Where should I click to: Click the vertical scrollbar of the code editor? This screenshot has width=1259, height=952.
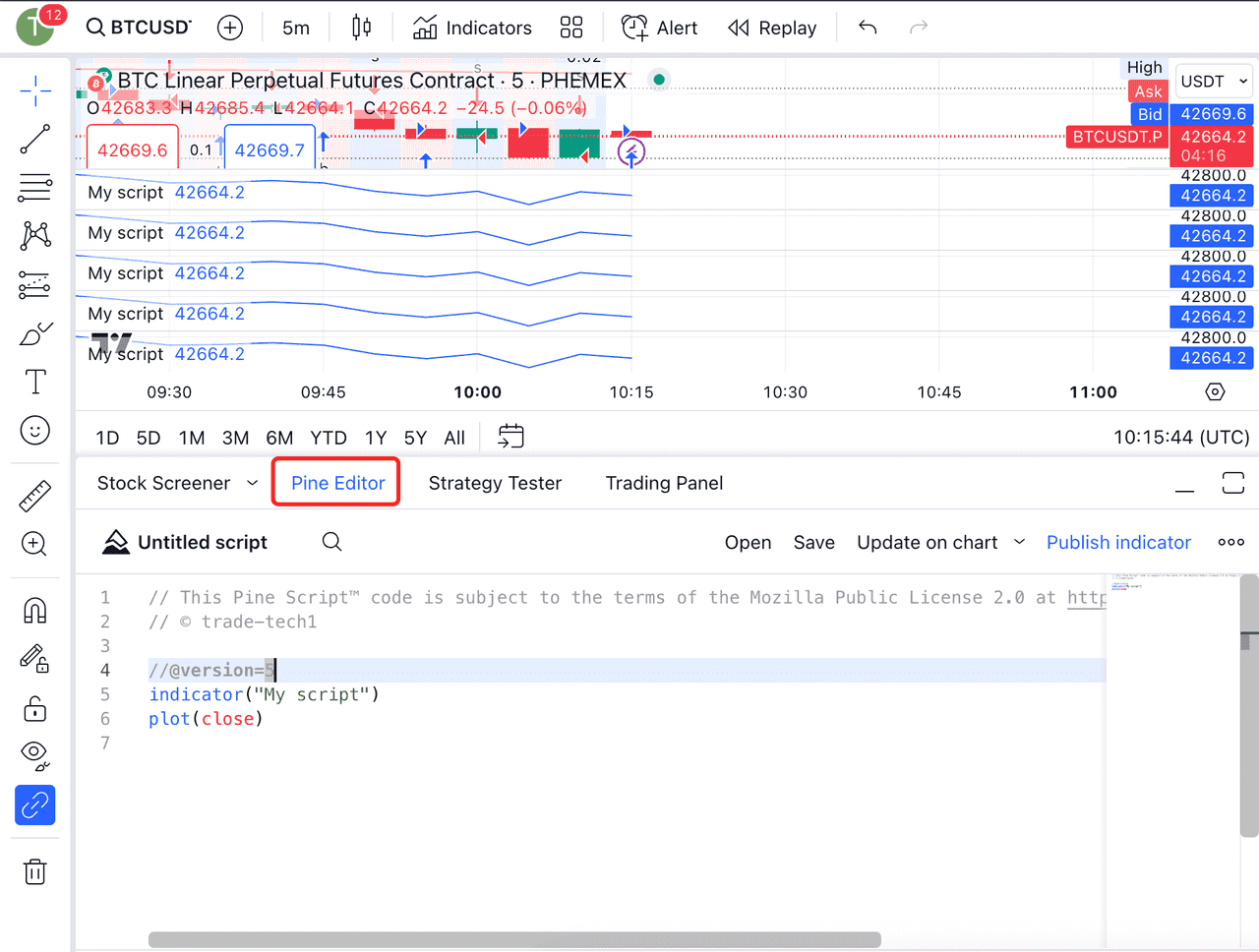coord(1249,706)
